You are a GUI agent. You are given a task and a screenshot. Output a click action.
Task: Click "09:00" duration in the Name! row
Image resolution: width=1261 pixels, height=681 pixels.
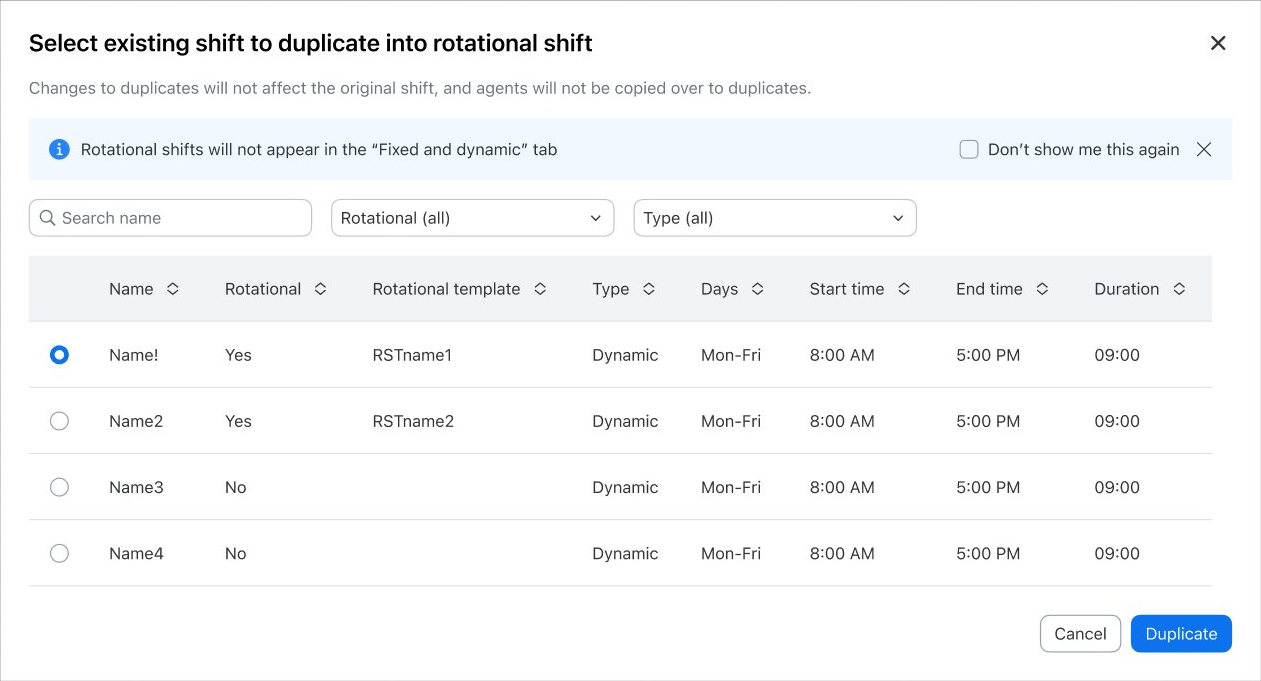point(1117,355)
